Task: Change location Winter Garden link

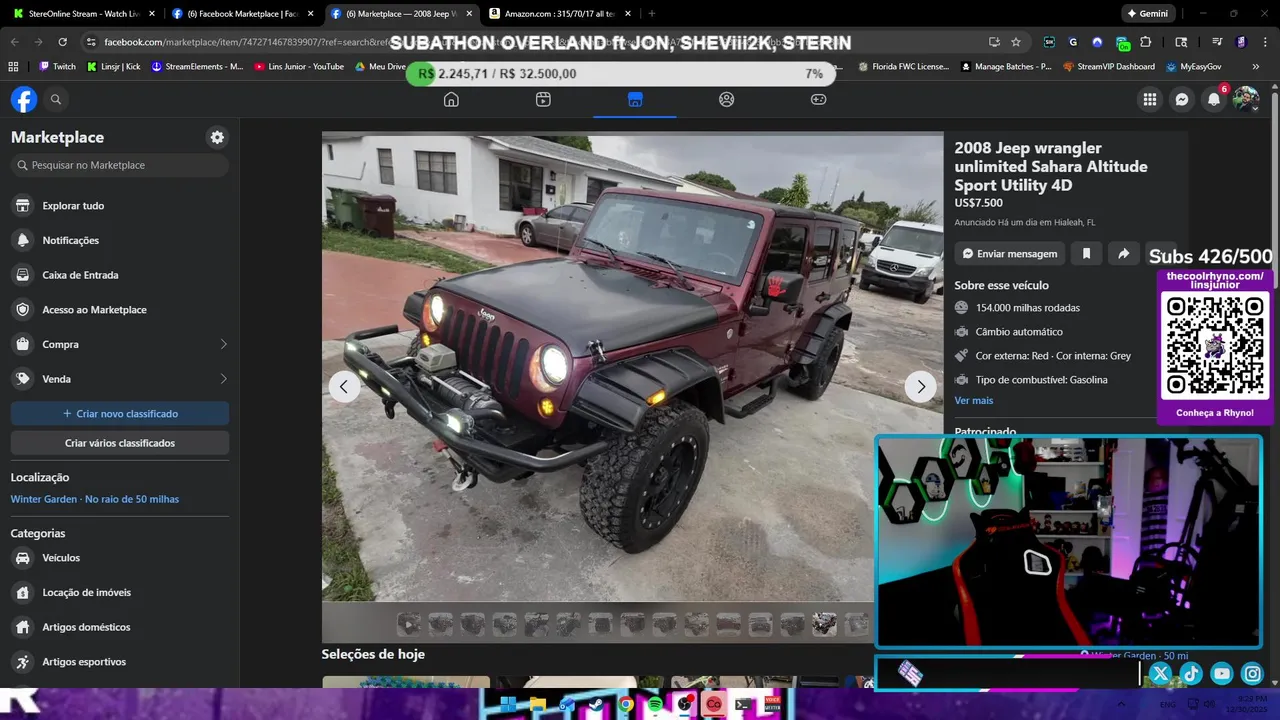Action: (x=95, y=499)
